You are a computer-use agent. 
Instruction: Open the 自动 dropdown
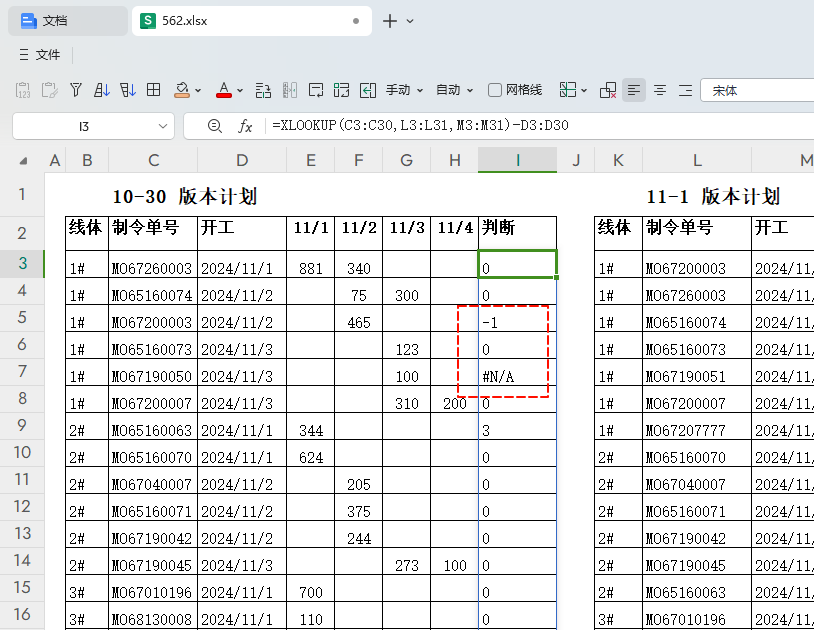454,90
